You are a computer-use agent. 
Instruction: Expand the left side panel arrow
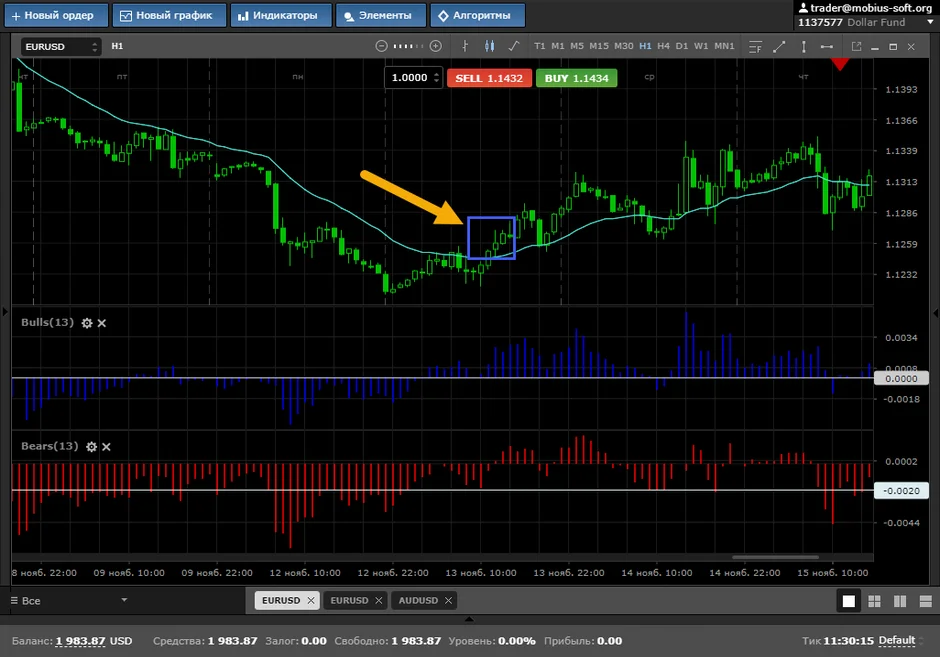point(5,312)
